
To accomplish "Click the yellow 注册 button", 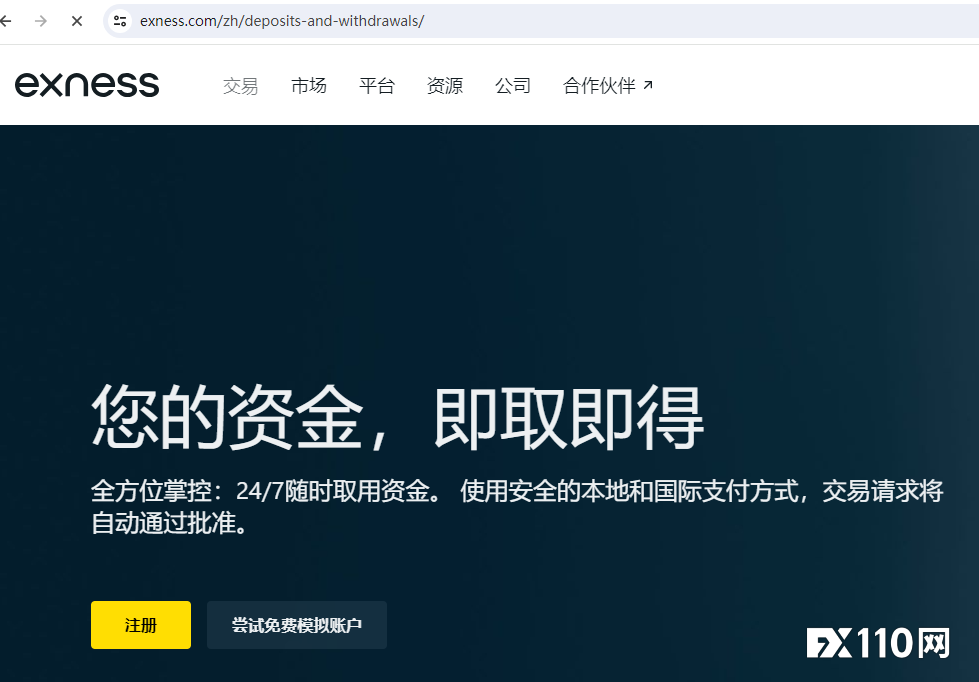I will click(x=141, y=625).
